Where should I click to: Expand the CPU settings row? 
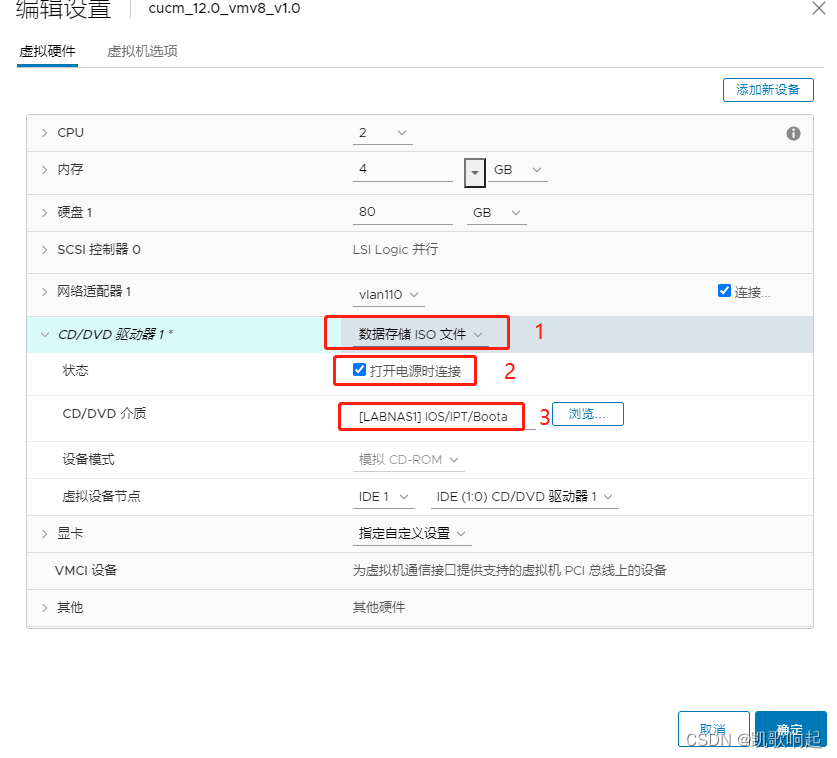coord(45,132)
